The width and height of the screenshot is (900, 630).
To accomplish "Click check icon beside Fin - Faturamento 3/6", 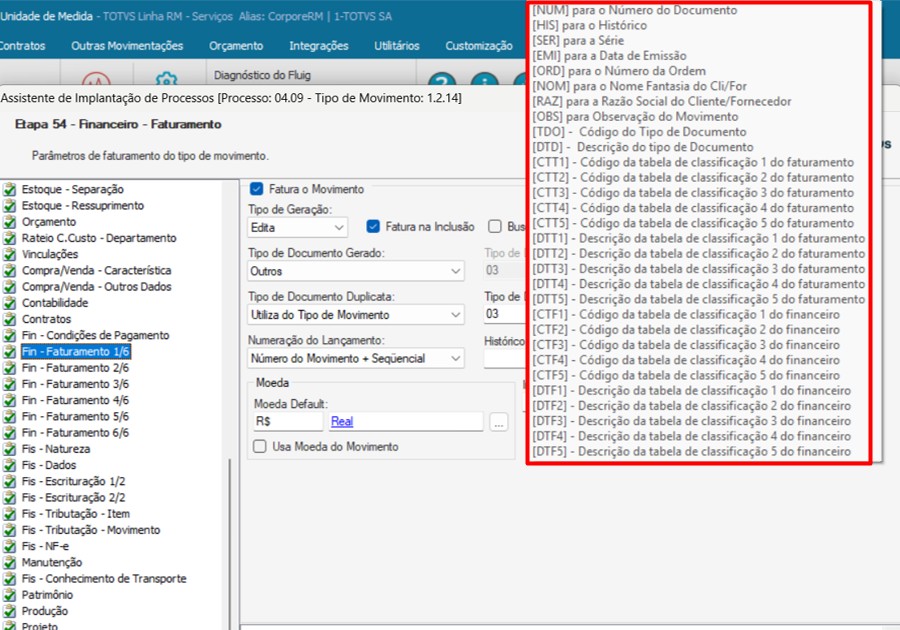I will [x=10, y=384].
